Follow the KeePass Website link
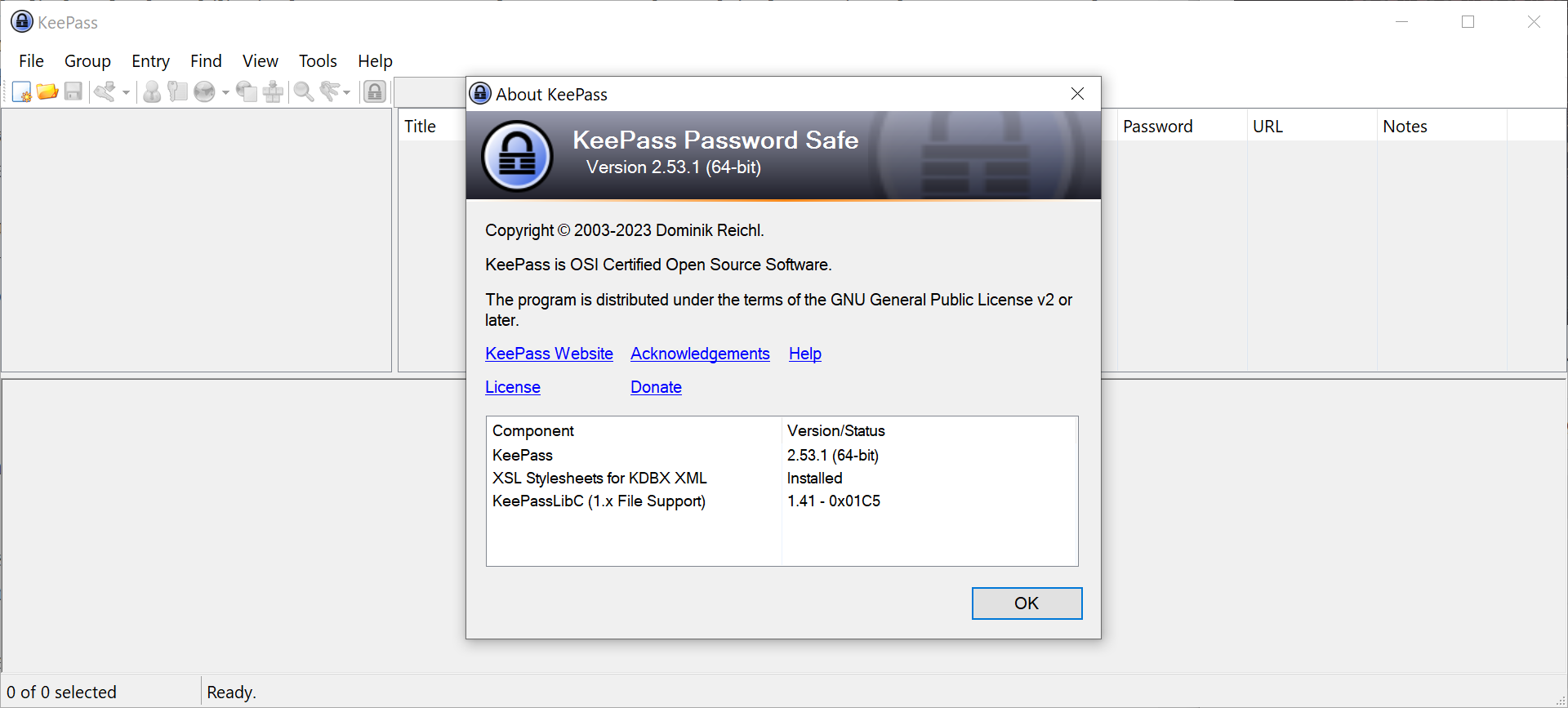Screen dimensions: 1568x708 [x=549, y=354]
